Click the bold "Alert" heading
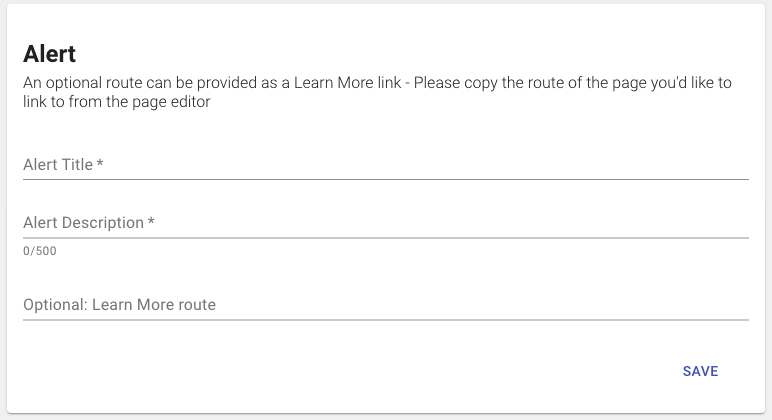Image resolution: width=772 pixels, height=420 pixels. 50,54
